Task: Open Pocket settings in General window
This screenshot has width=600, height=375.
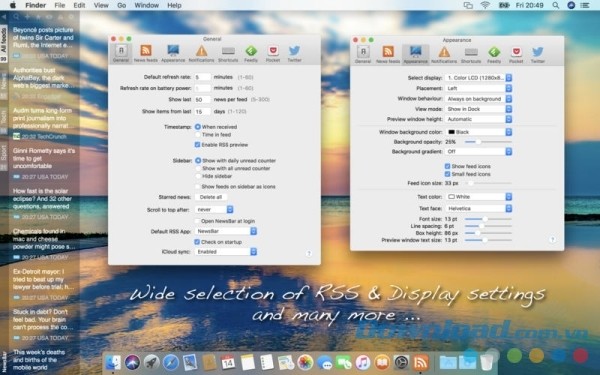Action: pos(272,53)
